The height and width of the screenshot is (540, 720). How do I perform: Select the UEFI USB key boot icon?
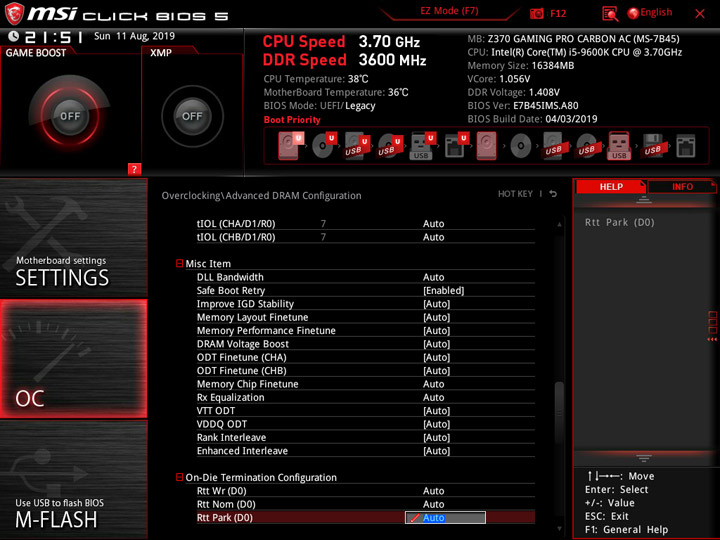[x=422, y=146]
